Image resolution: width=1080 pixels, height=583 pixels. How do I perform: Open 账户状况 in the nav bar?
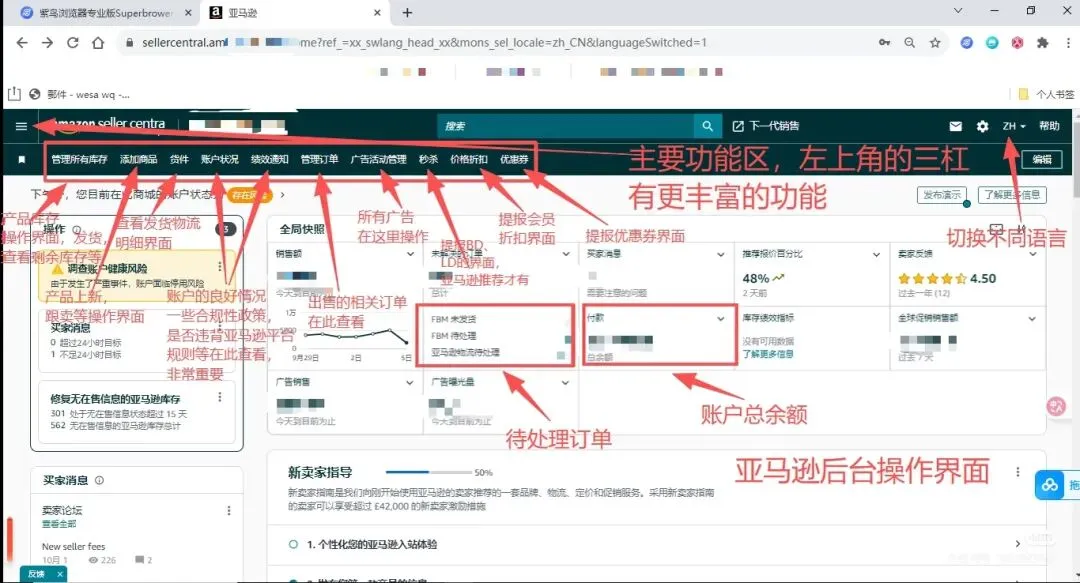pyautogui.click(x=220, y=159)
